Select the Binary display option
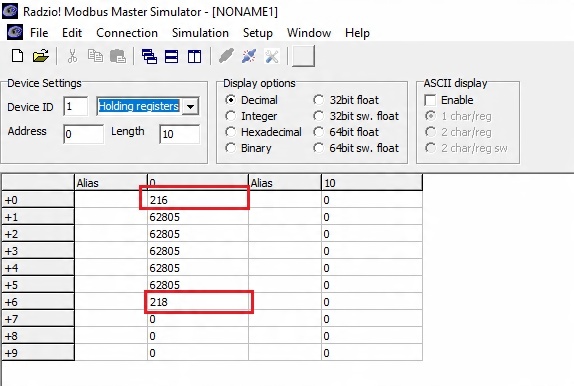This screenshot has height=386, width=574. (249, 148)
